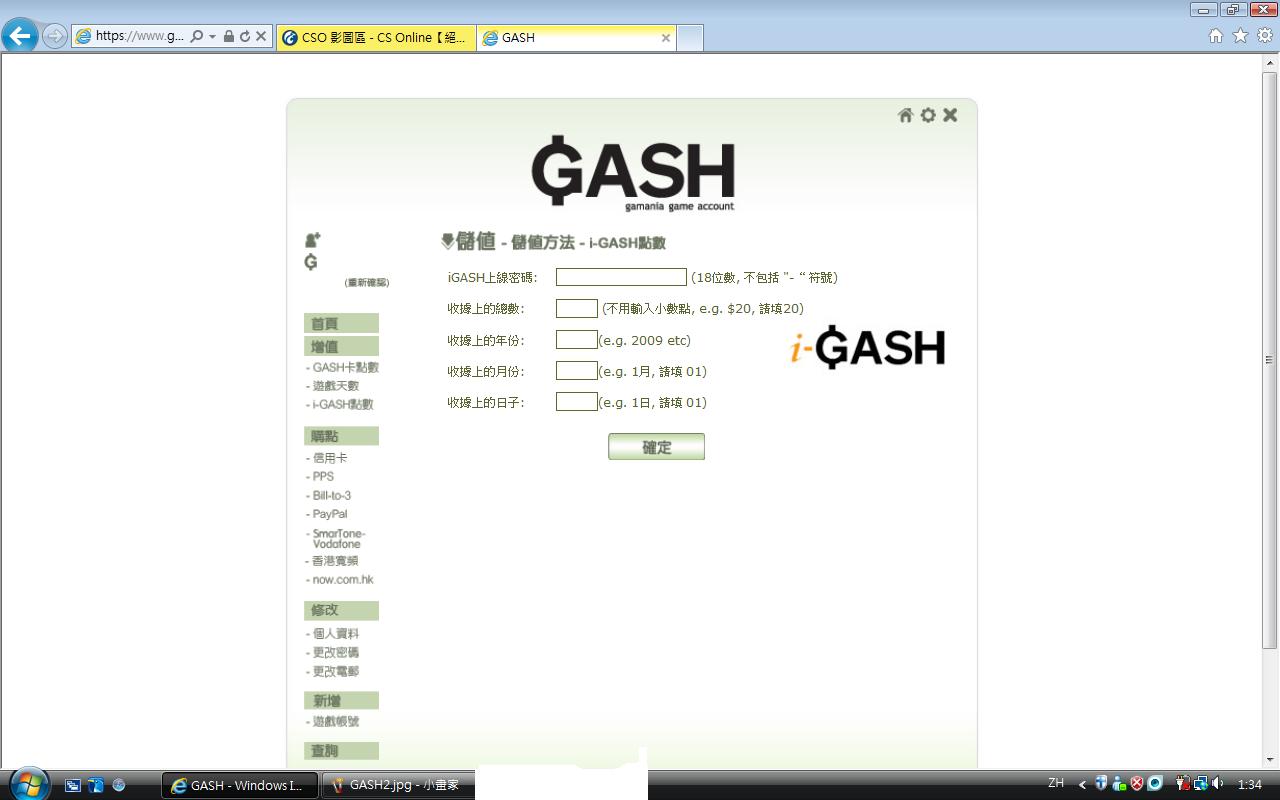Open IE Tools gear icon

[x=1265, y=36]
